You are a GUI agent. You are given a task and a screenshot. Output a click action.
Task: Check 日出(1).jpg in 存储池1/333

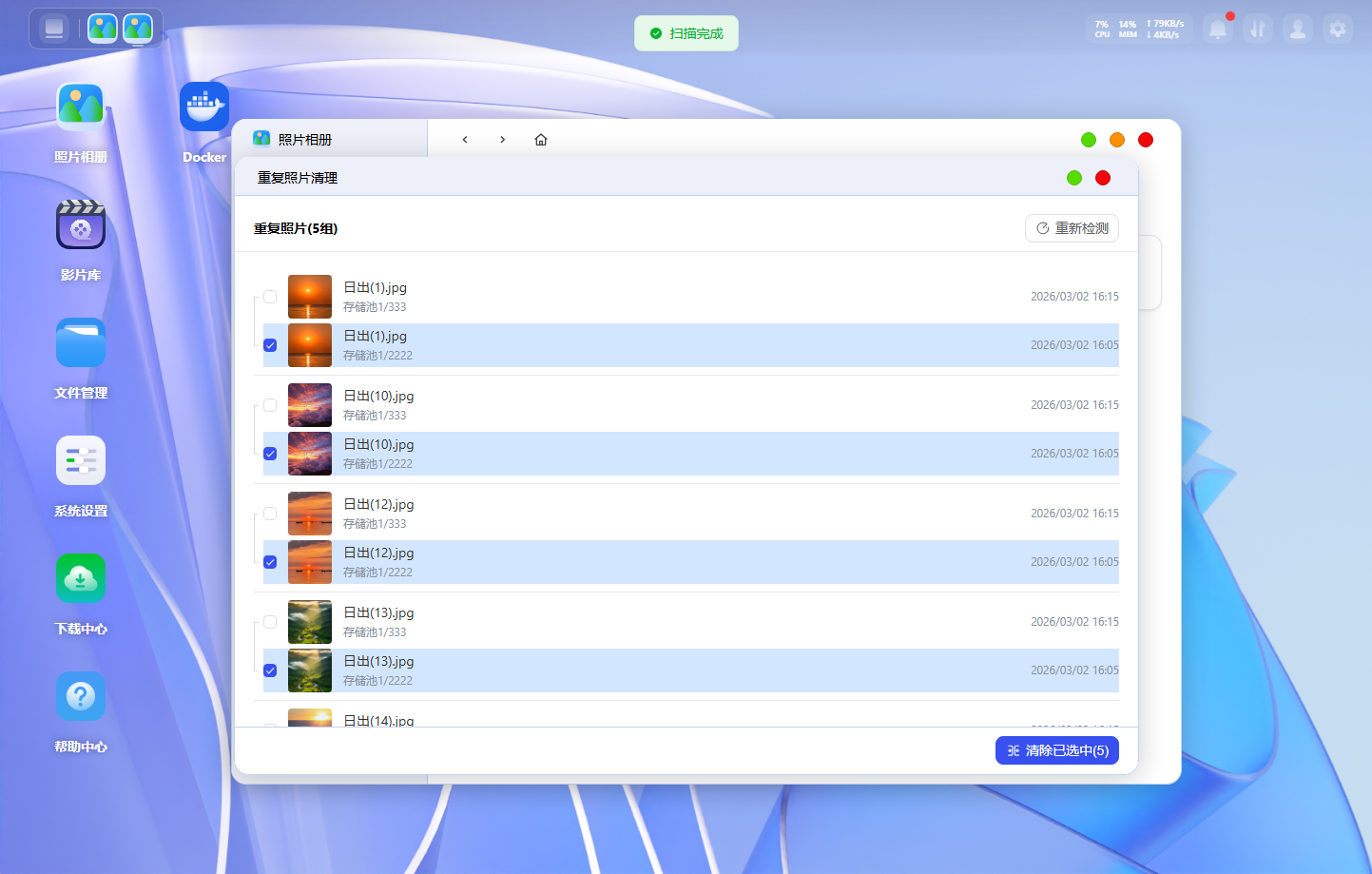pyautogui.click(x=270, y=297)
